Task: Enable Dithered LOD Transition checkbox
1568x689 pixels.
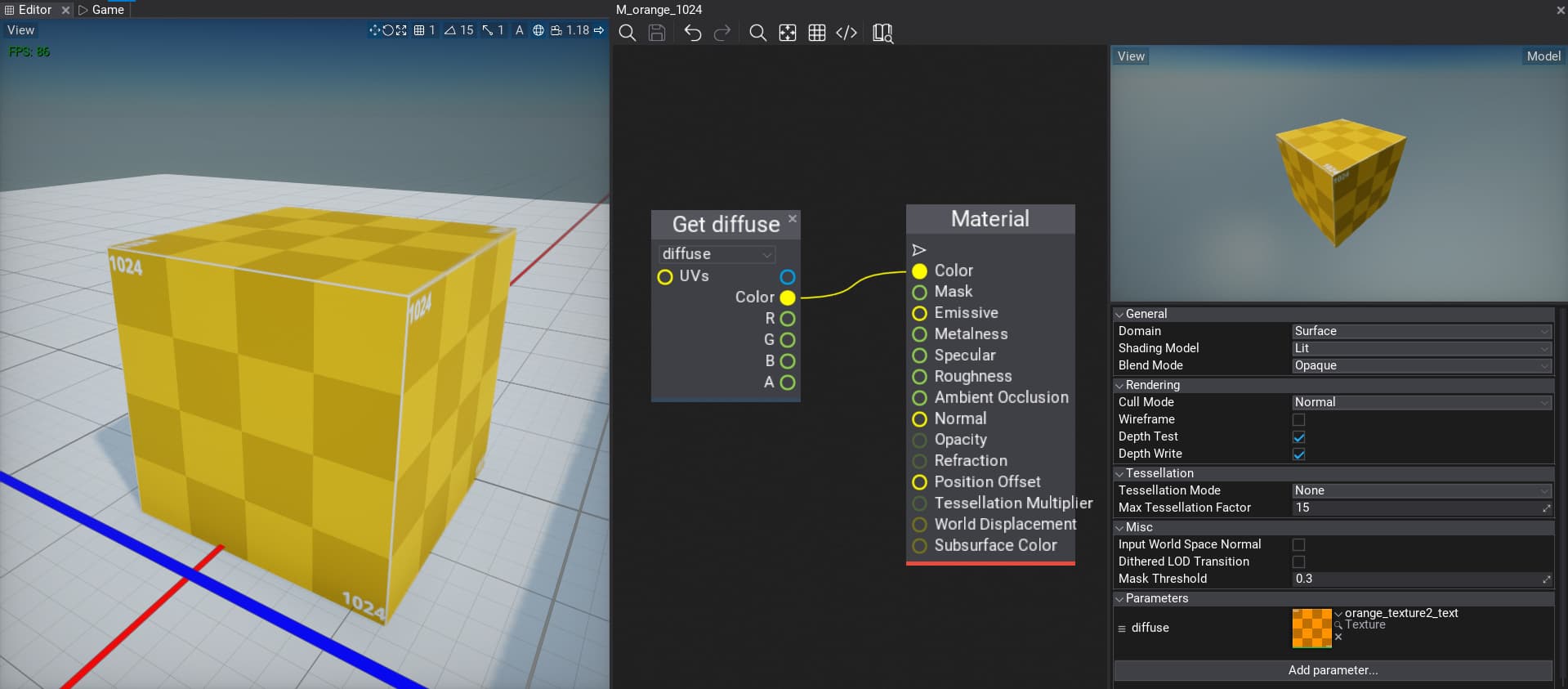Action: [1298, 561]
